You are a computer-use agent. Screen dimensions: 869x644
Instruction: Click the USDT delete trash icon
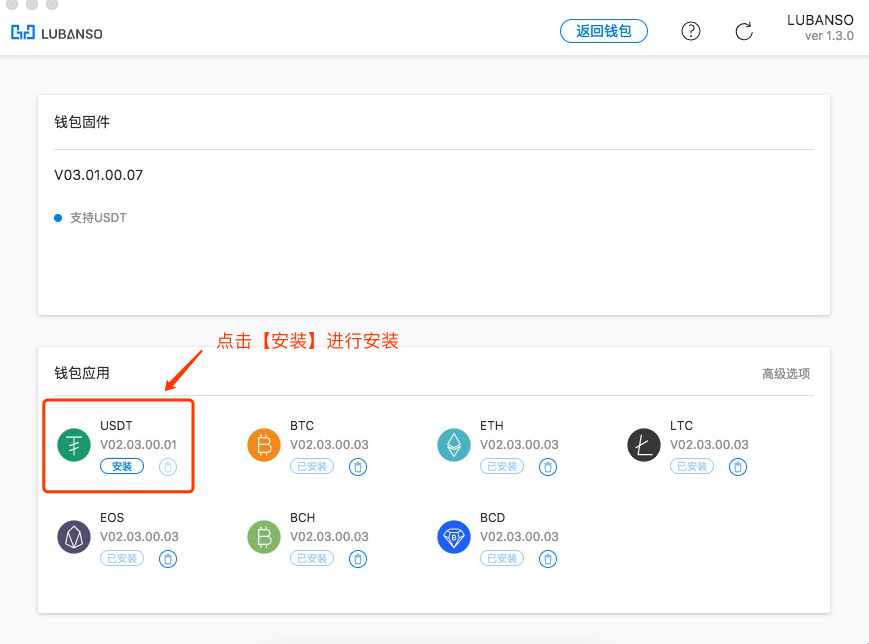[168, 467]
